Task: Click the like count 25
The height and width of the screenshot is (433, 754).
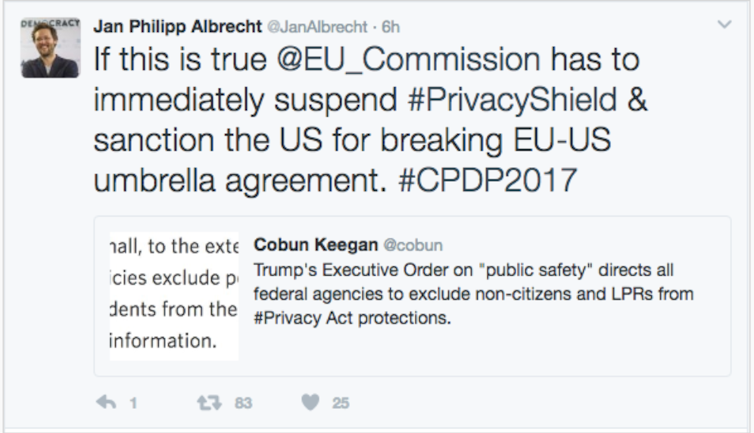Action: click(x=341, y=404)
